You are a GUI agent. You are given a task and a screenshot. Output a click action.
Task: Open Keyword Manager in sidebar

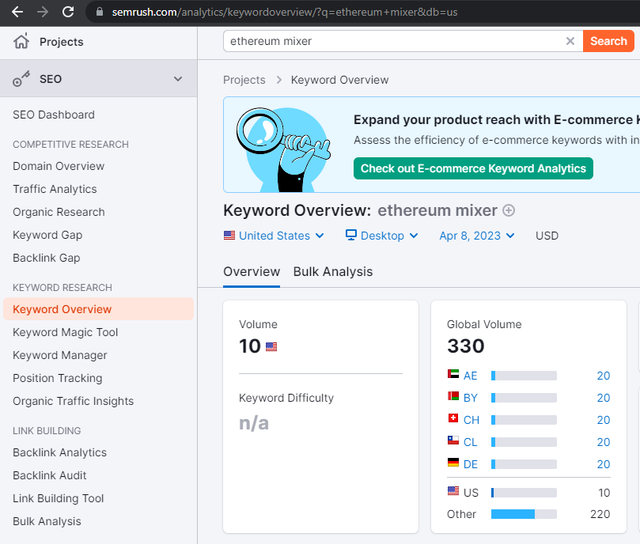(60, 355)
